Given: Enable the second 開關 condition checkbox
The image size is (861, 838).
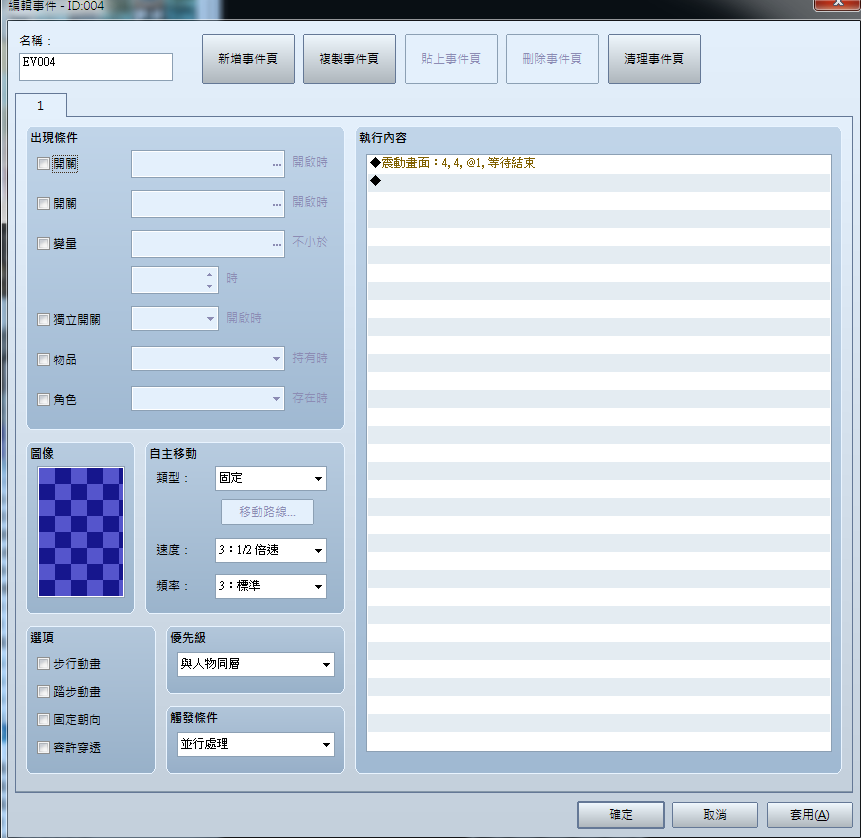Looking at the screenshot, I should [43, 204].
